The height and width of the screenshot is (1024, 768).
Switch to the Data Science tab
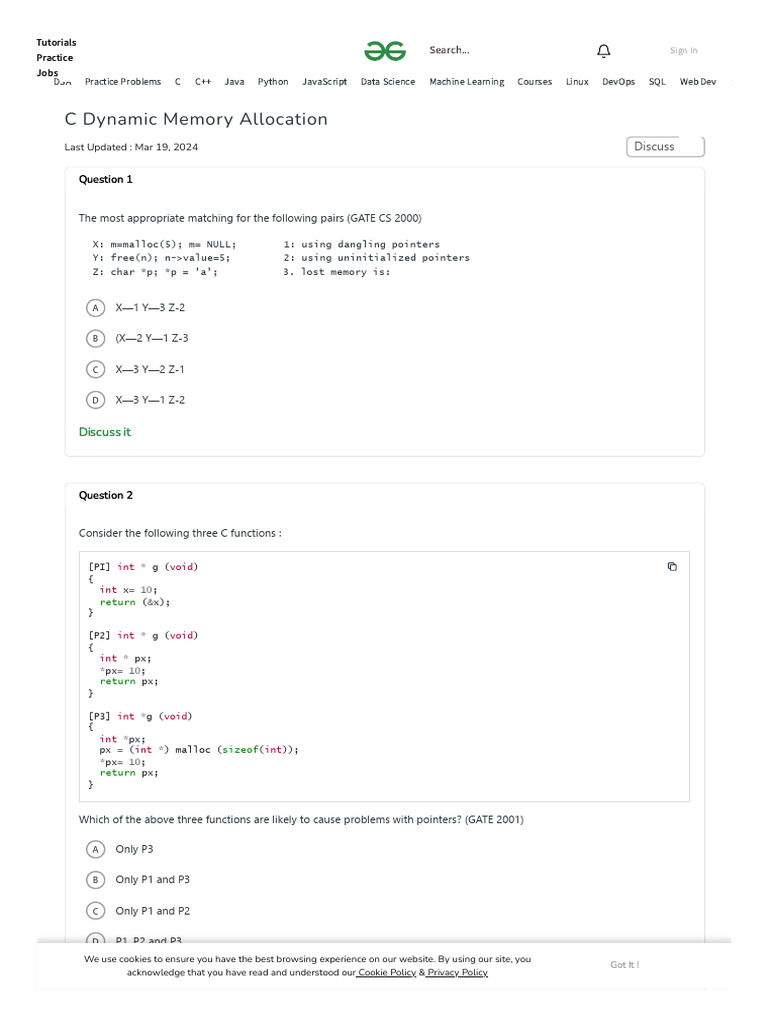388,82
